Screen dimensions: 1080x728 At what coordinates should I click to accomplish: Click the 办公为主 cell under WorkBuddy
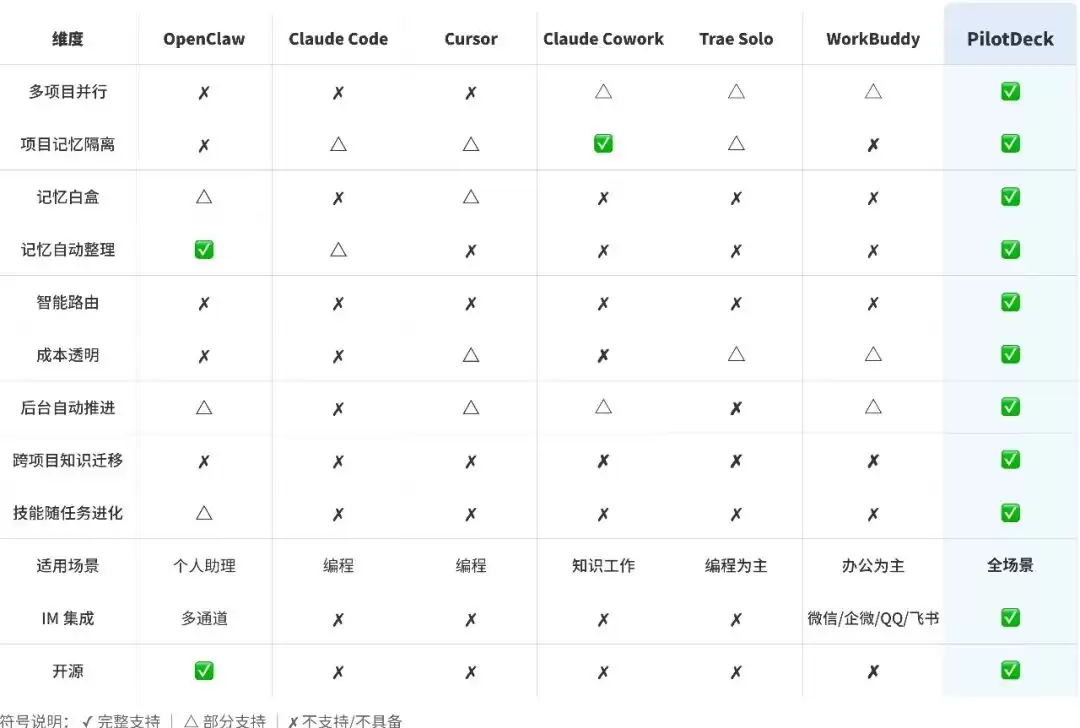tap(873, 565)
